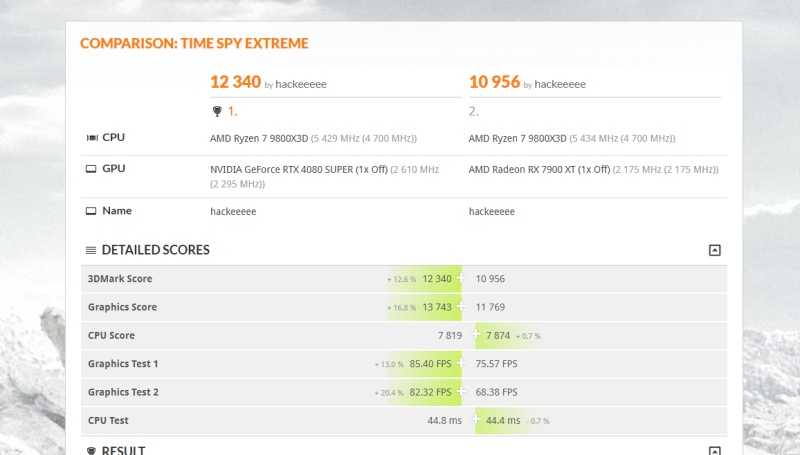Click the trophy icon next to rank 1
The width and height of the screenshot is (800, 455).
pos(217,111)
